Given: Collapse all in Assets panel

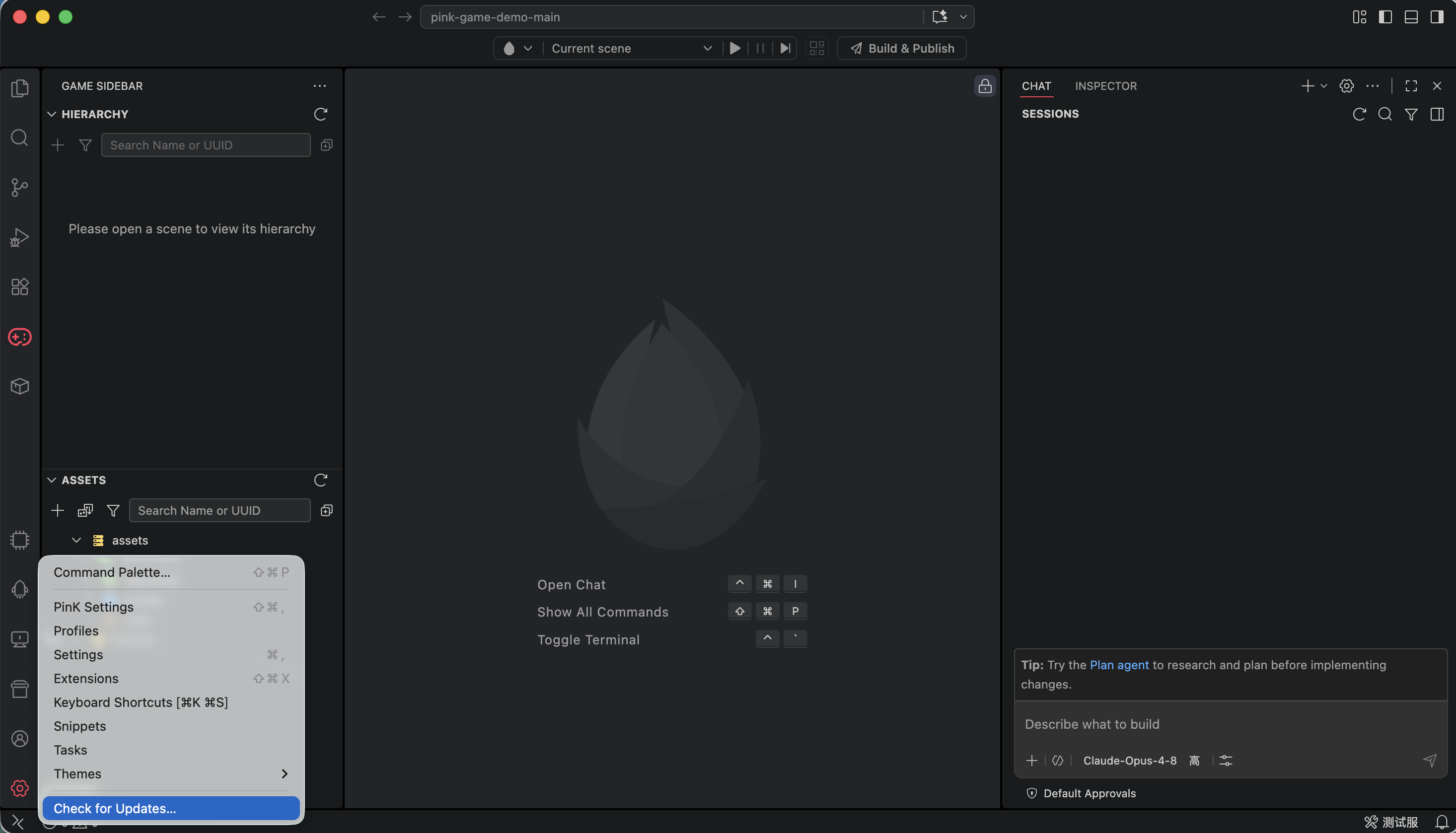Looking at the screenshot, I should 327,510.
